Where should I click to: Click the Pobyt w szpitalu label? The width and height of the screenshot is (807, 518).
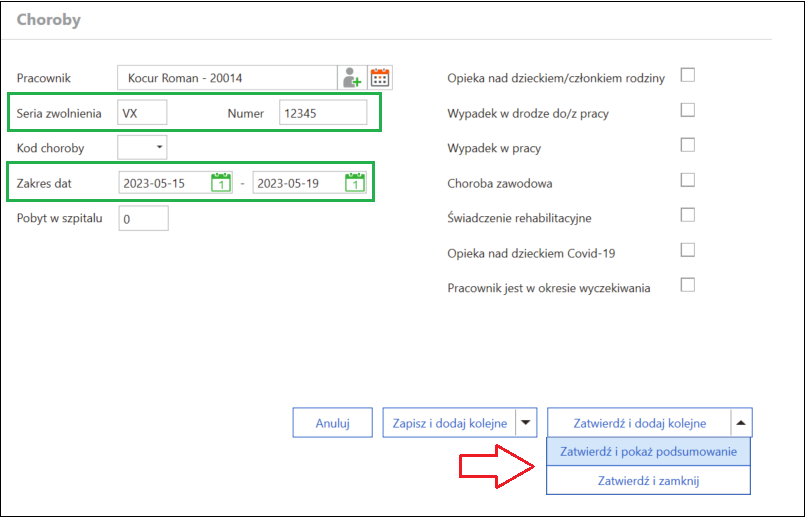[x=60, y=218]
